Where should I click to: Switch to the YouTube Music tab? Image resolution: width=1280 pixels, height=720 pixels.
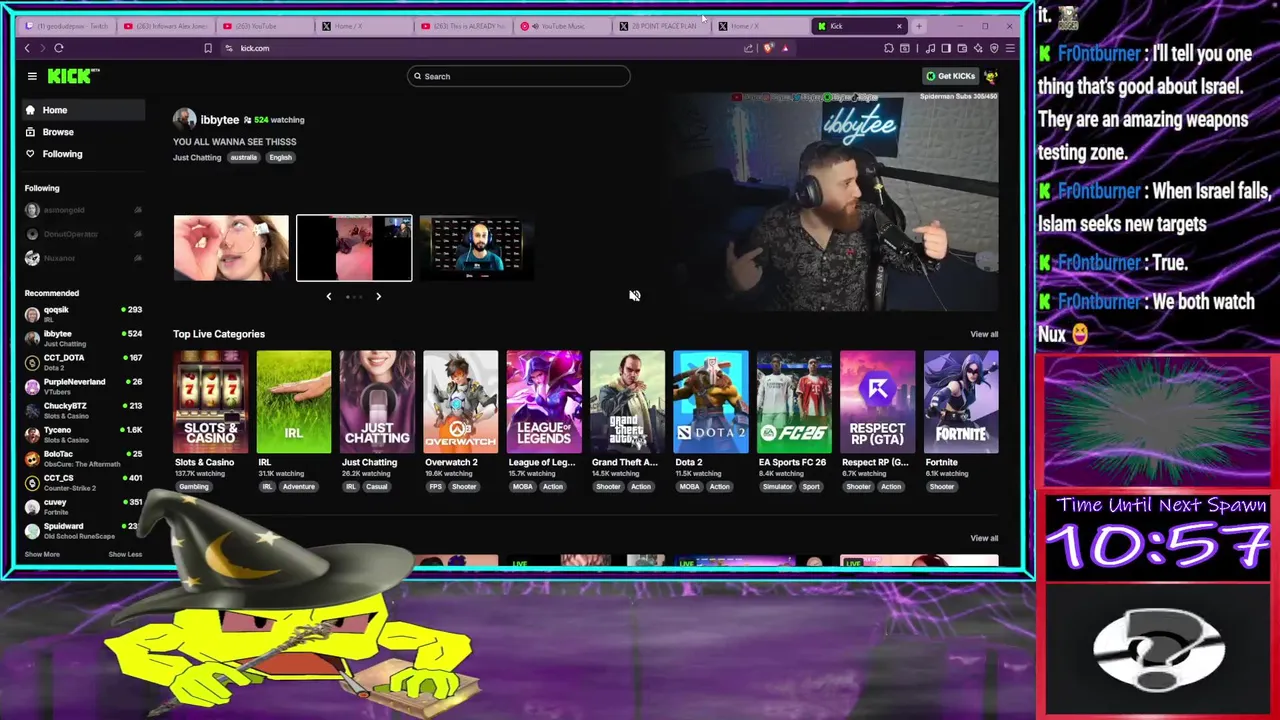click(x=562, y=26)
